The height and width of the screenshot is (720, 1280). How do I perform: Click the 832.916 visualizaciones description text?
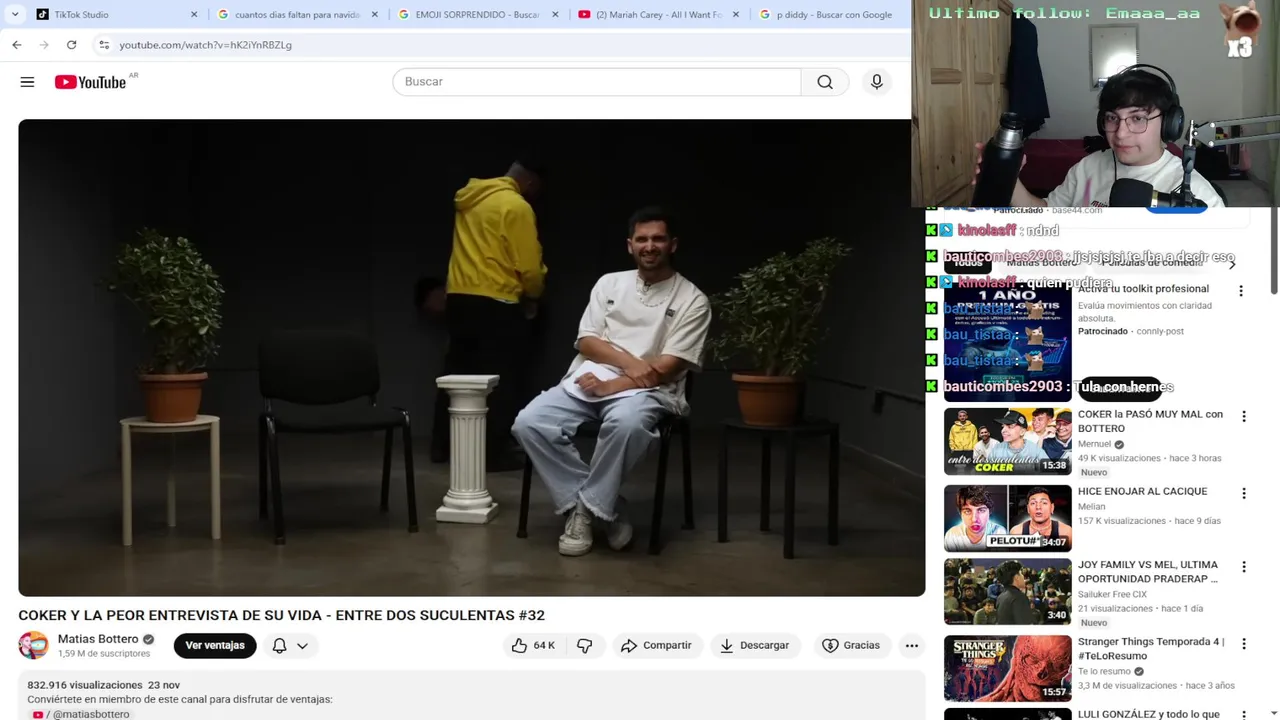tap(85, 685)
